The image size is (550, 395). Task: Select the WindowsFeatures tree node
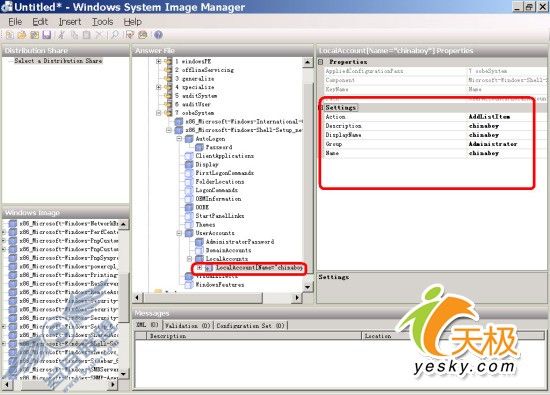tap(220, 285)
